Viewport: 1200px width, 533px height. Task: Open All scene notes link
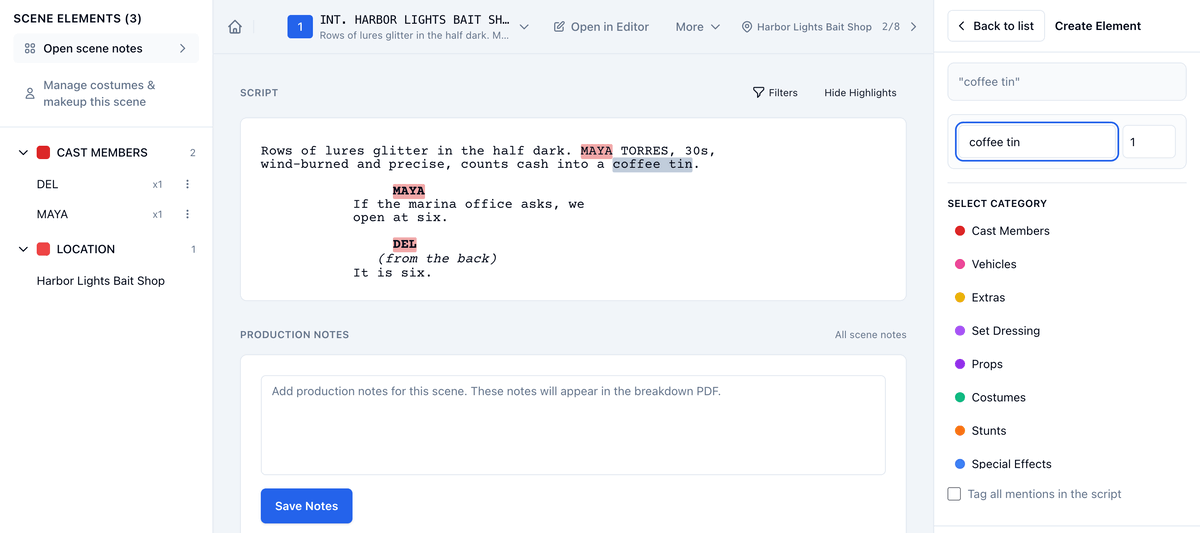click(x=871, y=335)
